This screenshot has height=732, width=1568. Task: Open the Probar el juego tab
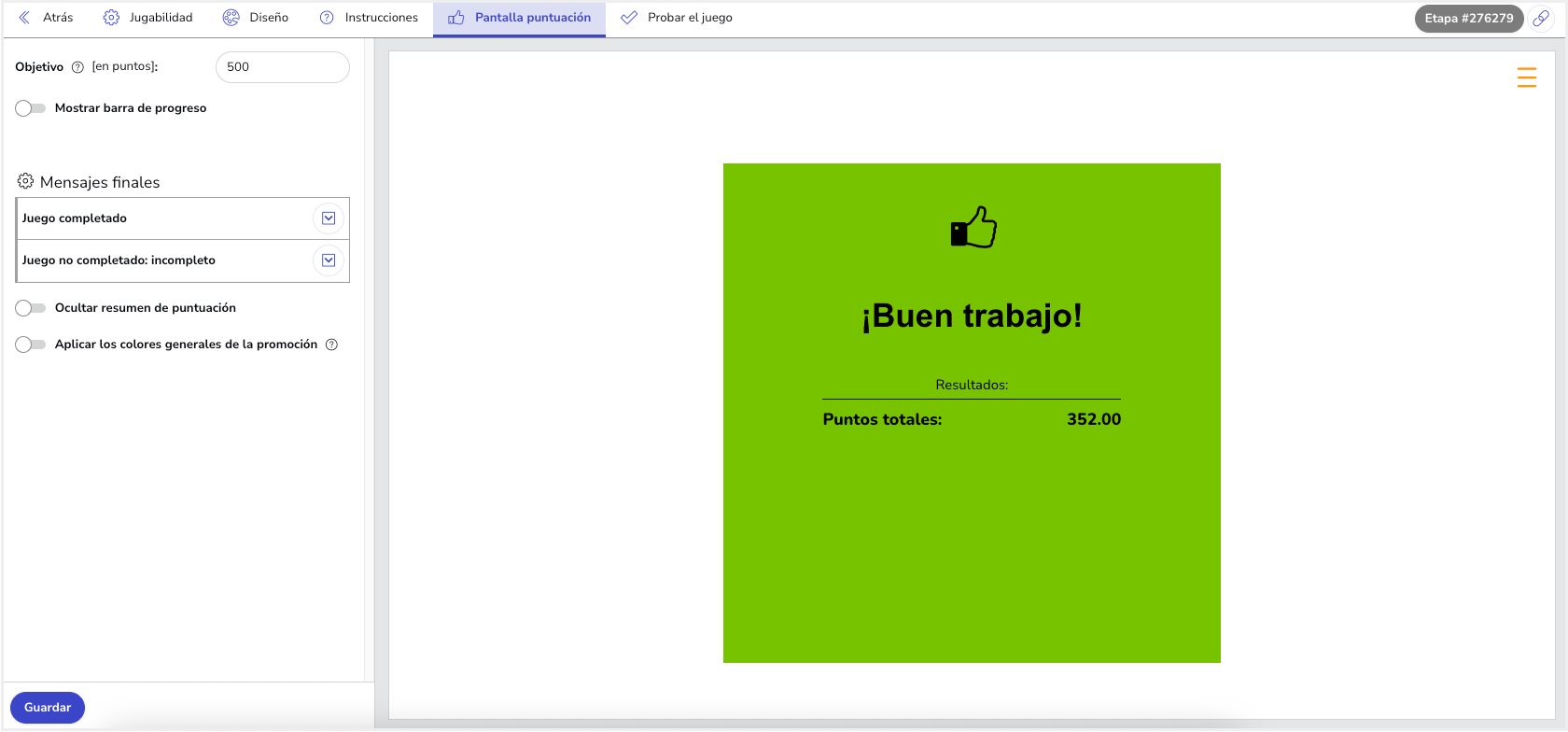tap(677, 18)
